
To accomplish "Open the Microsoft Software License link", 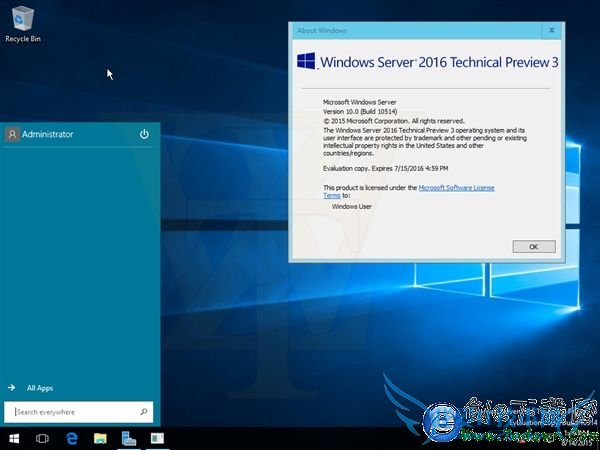I will coord(456,188).
